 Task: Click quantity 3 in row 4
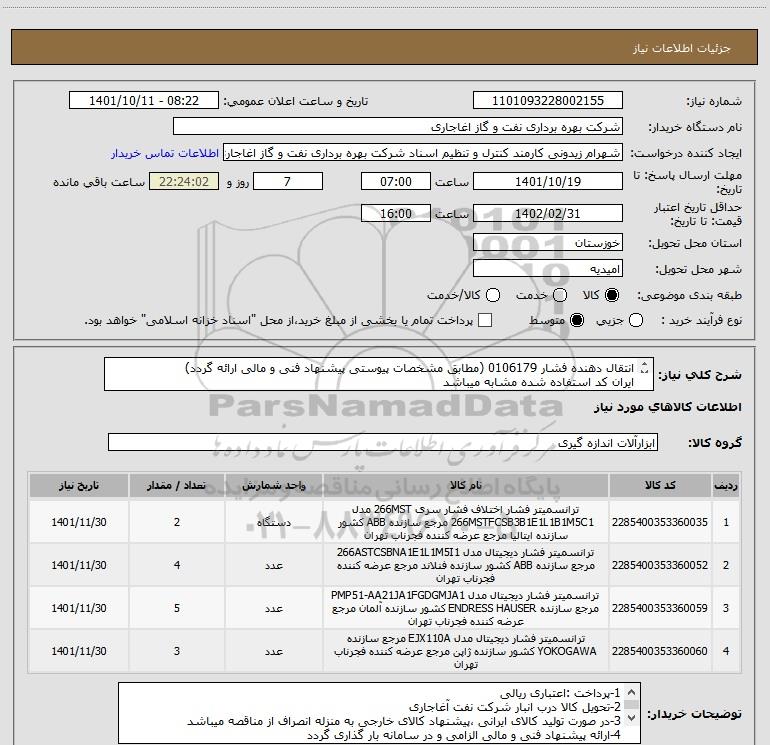(x=177, y=651)
